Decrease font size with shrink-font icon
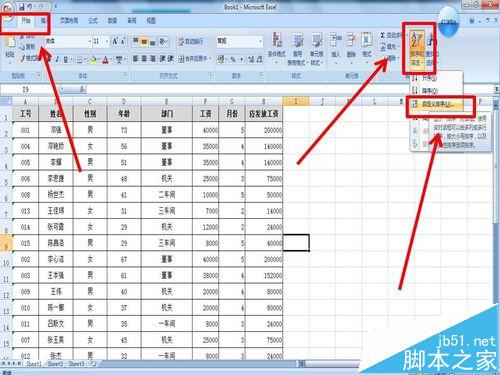The height and width of the screenshot is (375, 500). [123, 41]
